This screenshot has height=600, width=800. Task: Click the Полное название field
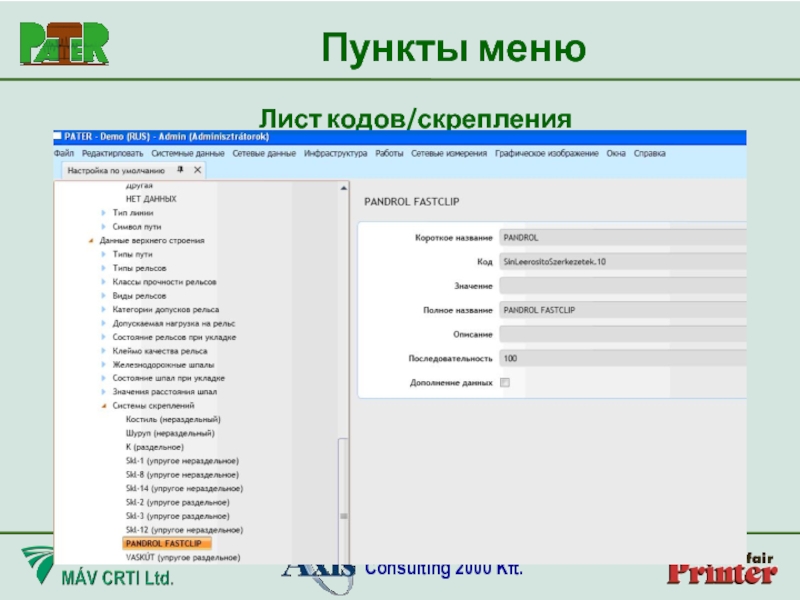pos(622,310)
